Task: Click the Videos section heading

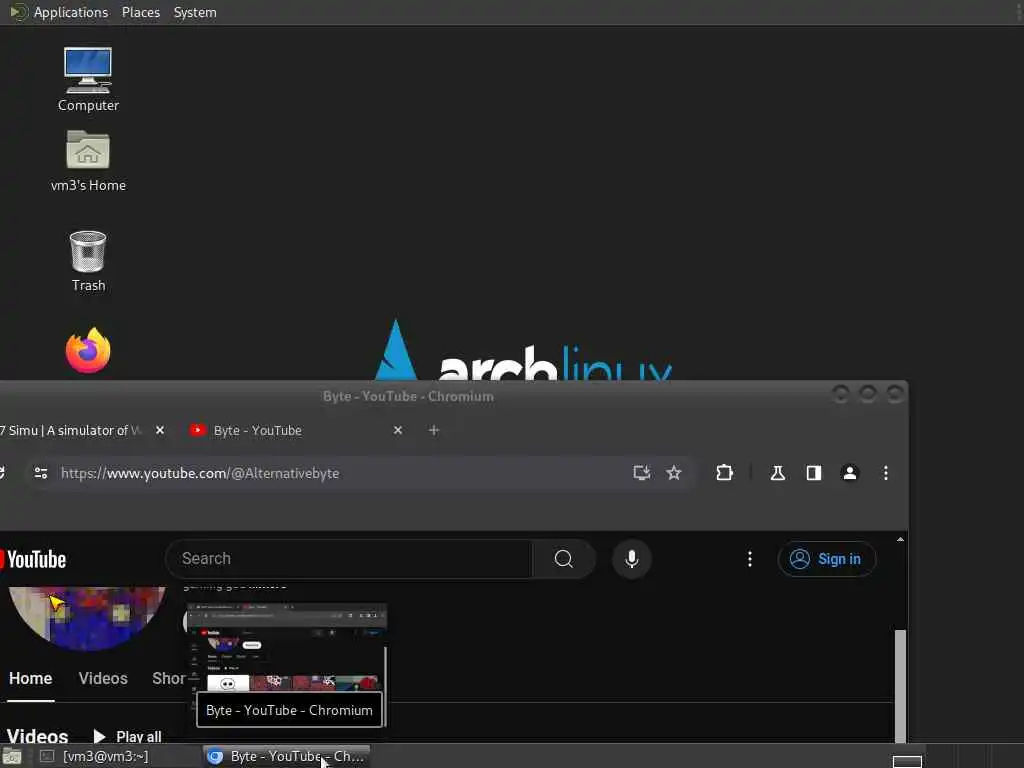Action: pyautogui.click(x=38, y=737)
